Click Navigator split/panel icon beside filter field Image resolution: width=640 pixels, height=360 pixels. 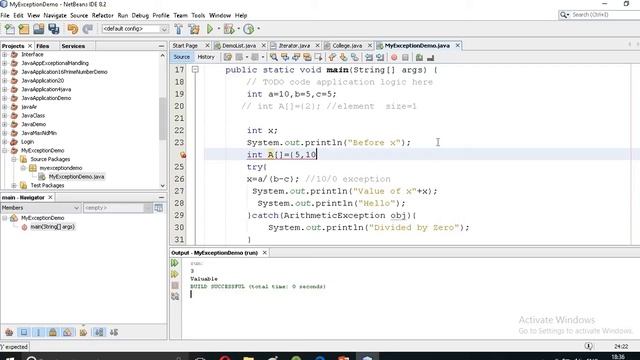[158, 208]
